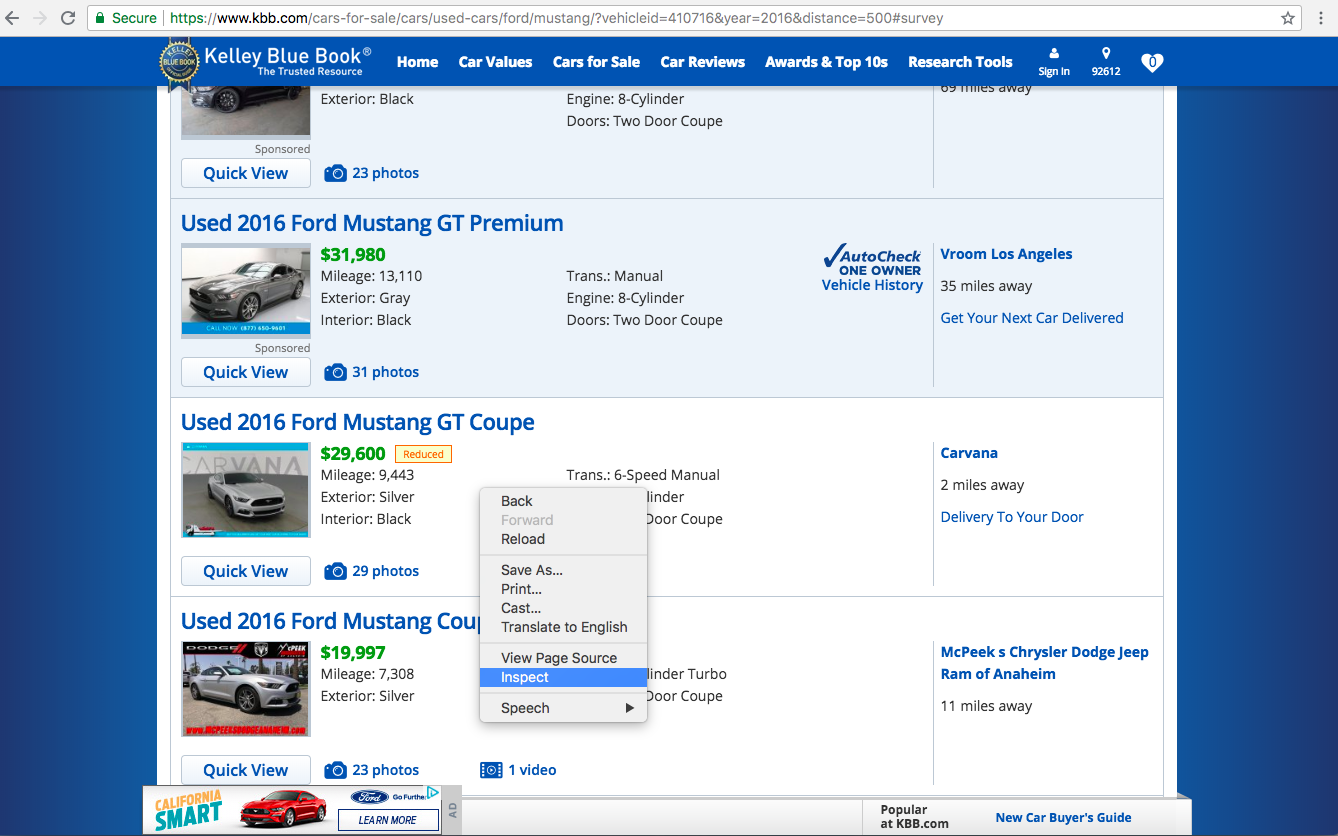The width and height of the screenshot is (1338, 836).
Task: Click Quick View for the $29,600 Mustang
Action: 245,571
